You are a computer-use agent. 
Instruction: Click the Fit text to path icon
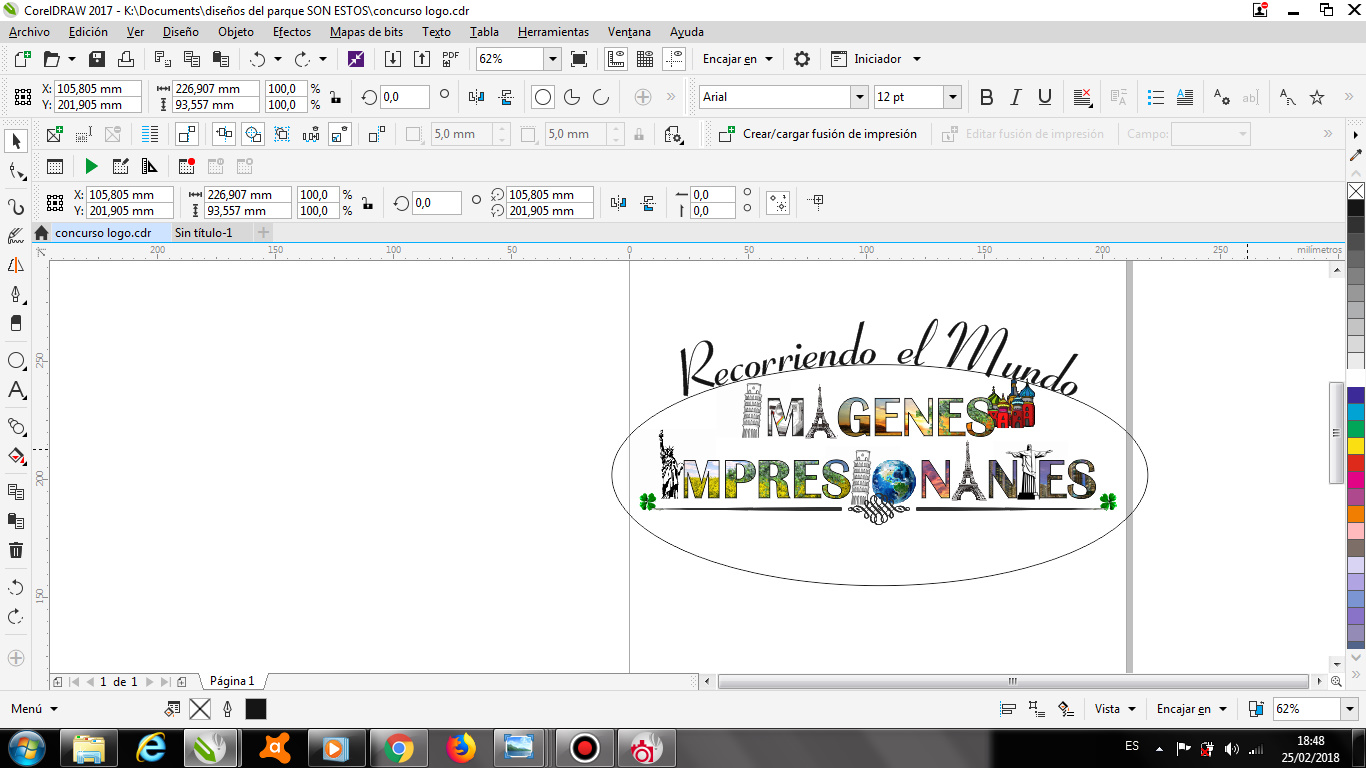[x=1287, y=97]
